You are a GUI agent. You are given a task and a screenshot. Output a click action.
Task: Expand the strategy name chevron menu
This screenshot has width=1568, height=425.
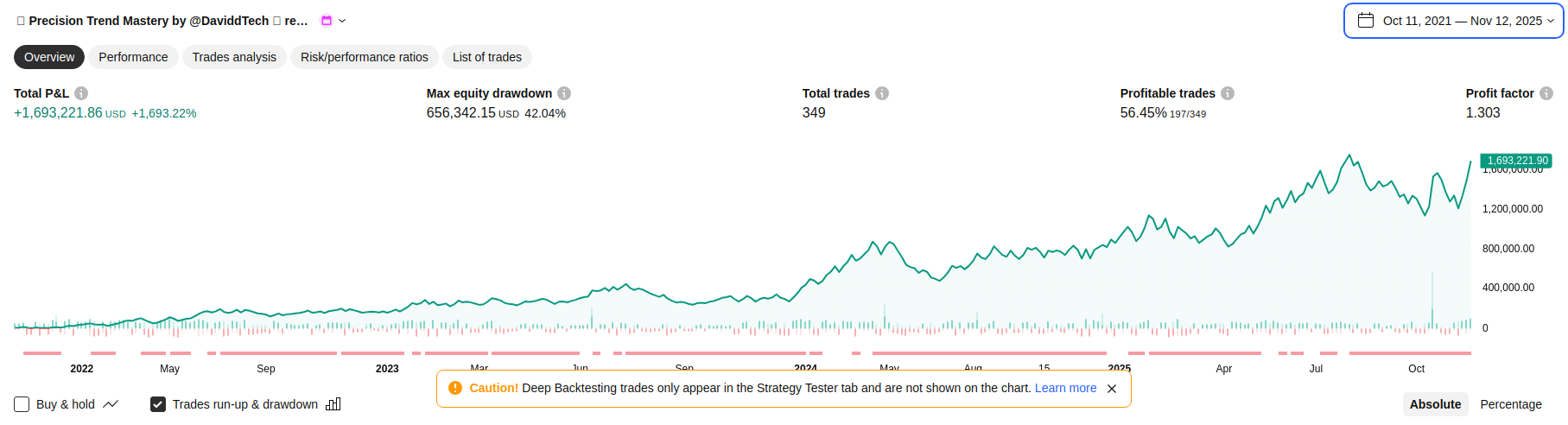(x=342, y=21)
